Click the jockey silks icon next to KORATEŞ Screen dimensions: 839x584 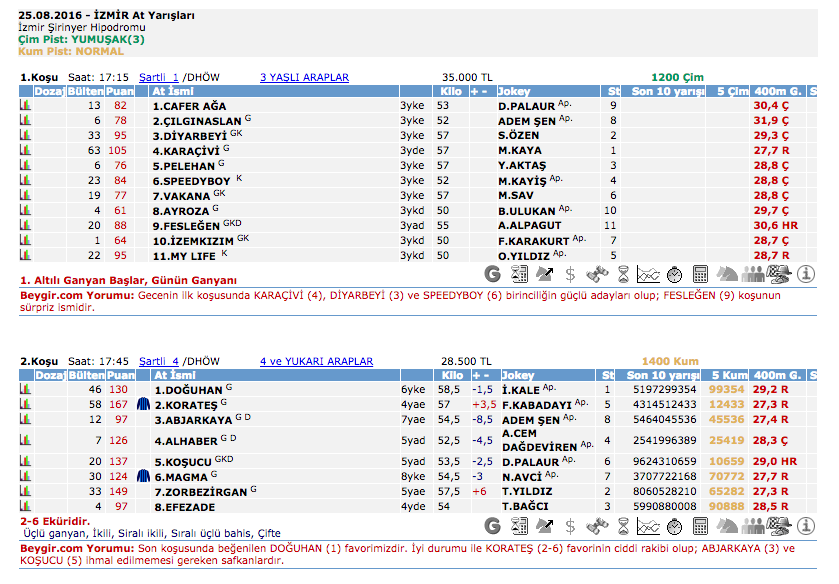point(142,404)
